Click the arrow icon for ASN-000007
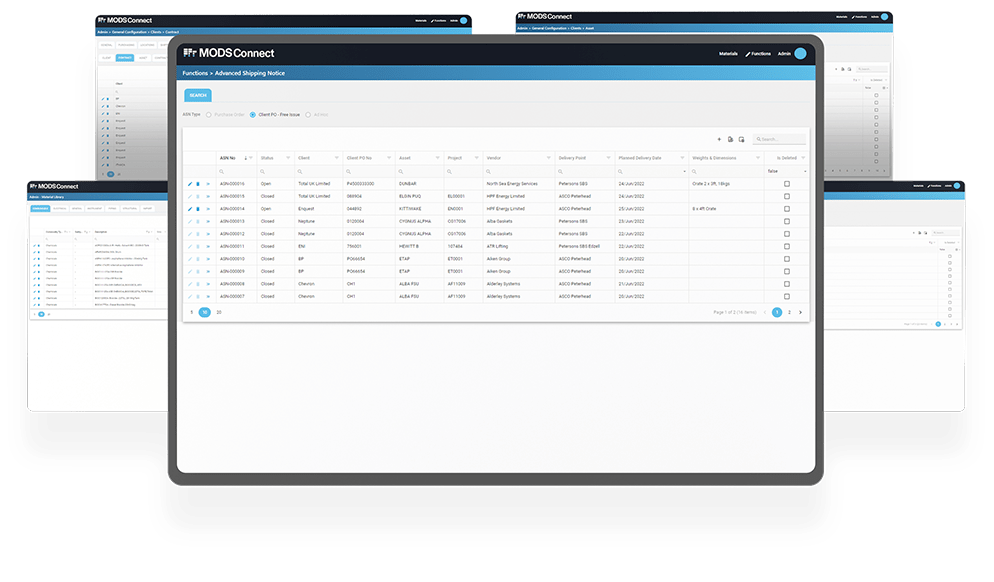The width and height of the screenshot is (994, 582). [x=208, y=297]
